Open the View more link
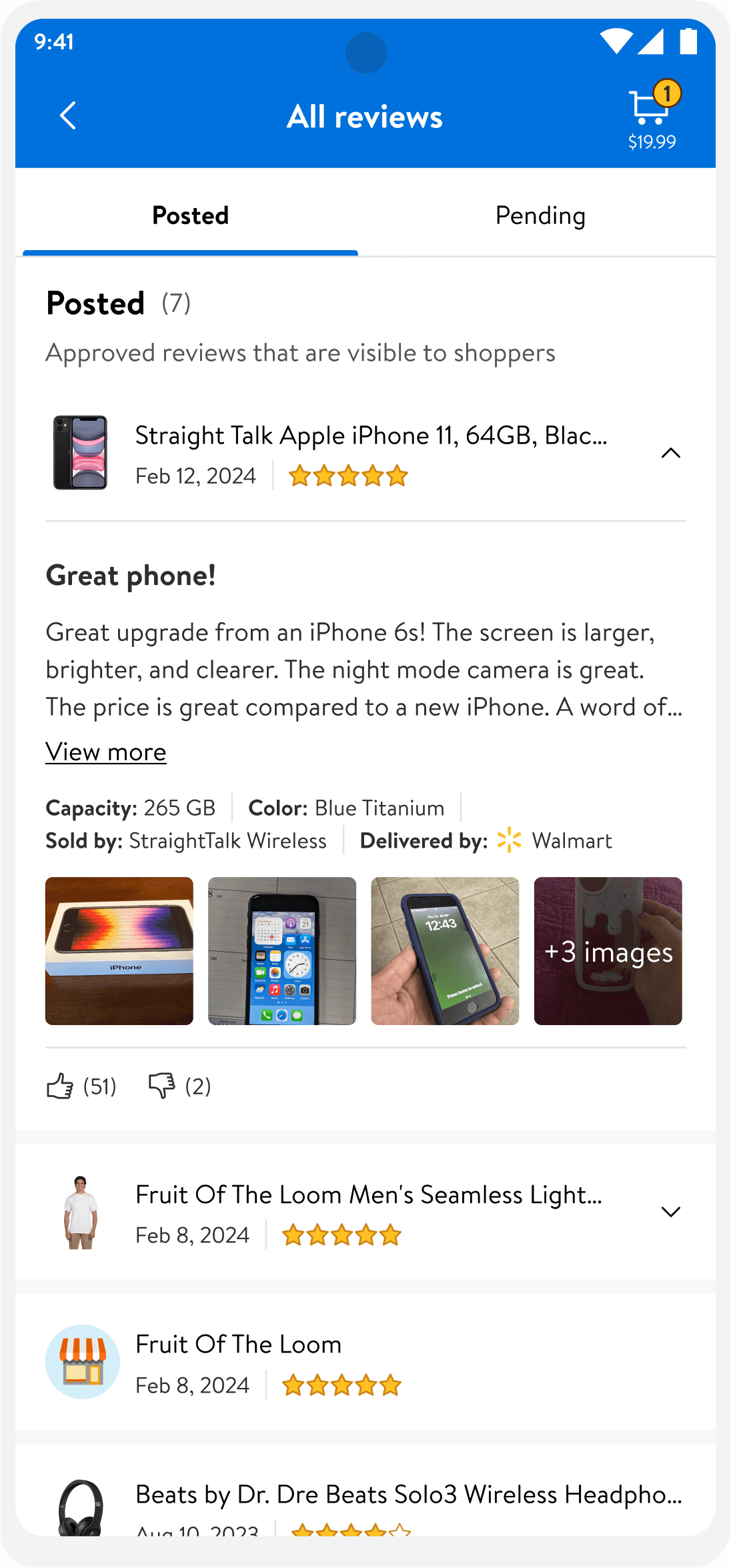The height and width of the screenshot is (1568, 731). click(x=106, y=752)
